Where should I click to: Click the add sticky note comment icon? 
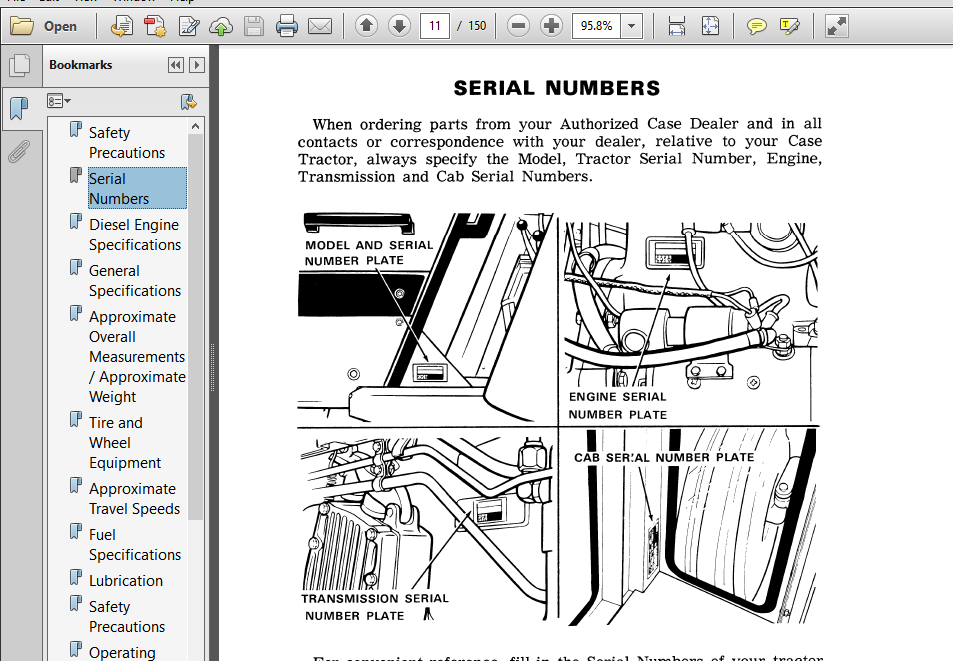click(756, 26)
